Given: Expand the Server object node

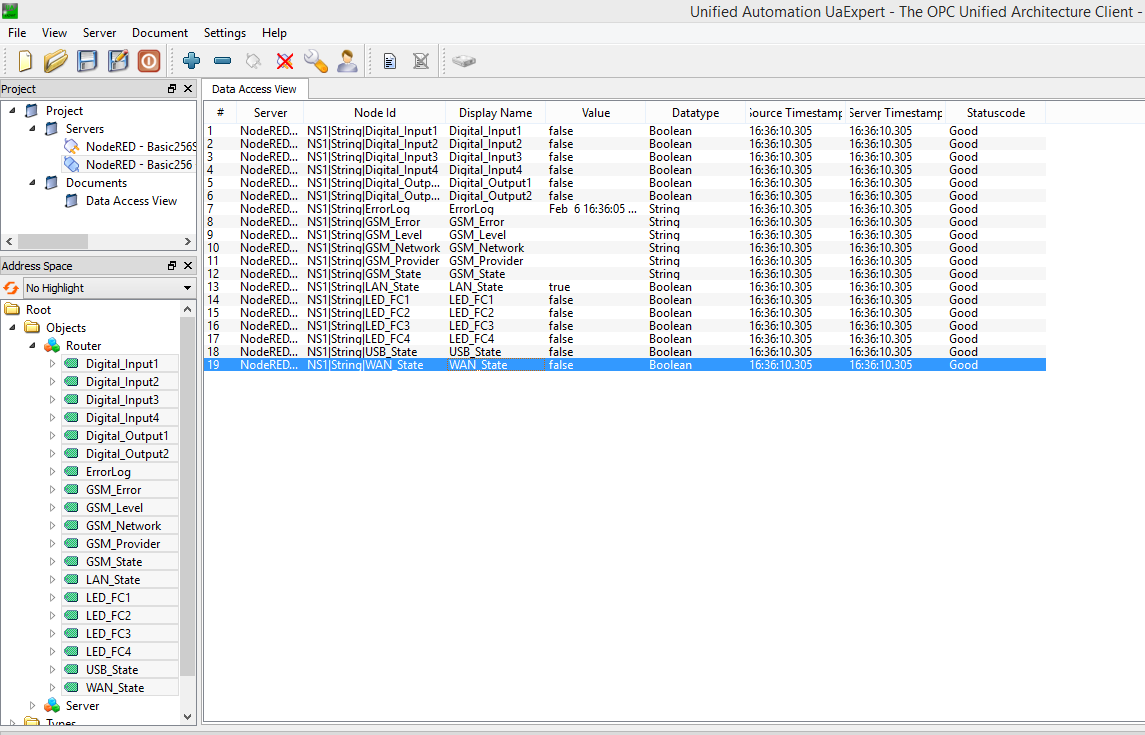Looking at the screenshot, I should click(32, 706).
